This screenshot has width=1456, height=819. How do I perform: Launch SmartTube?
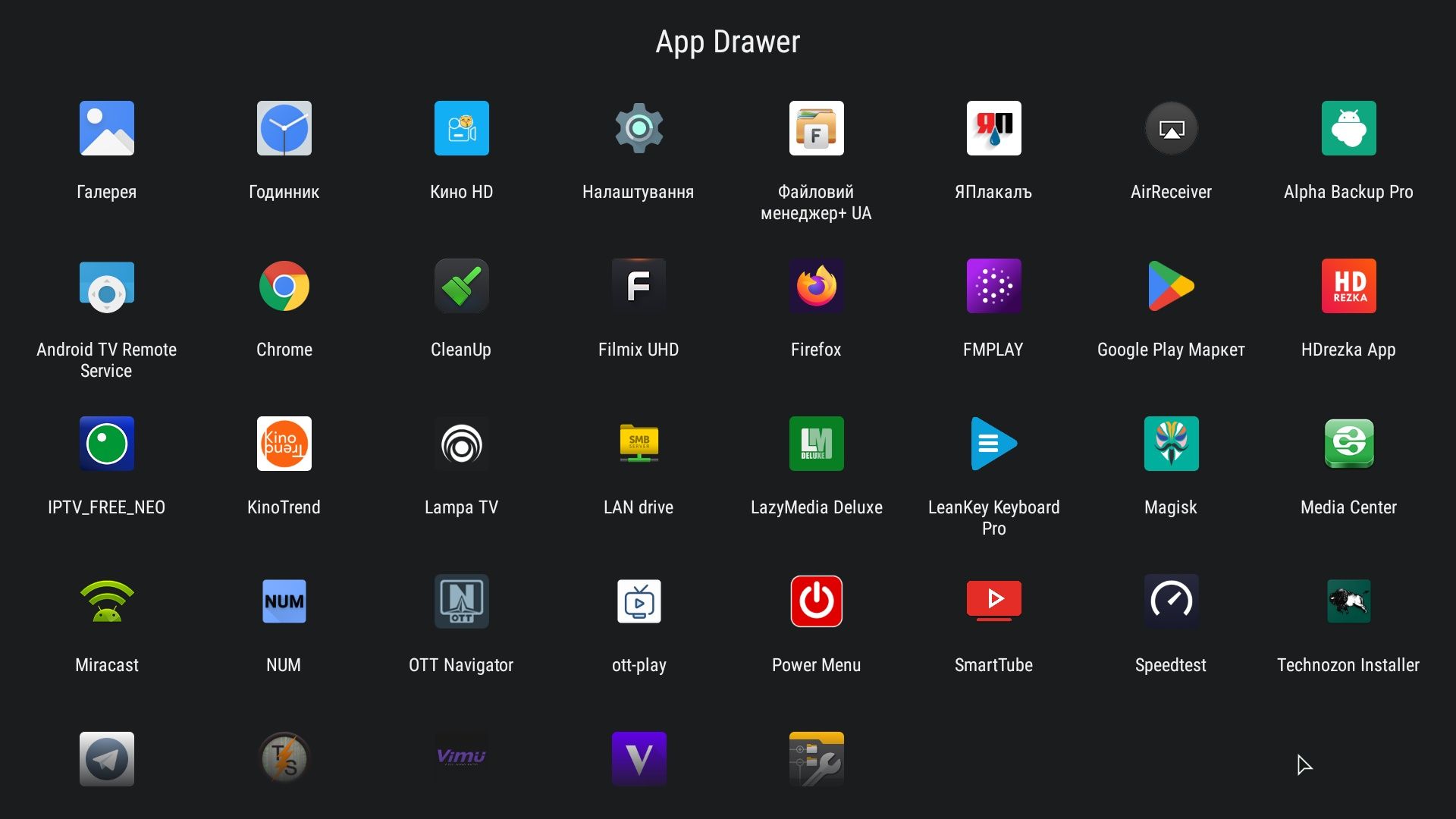[994, 601]
